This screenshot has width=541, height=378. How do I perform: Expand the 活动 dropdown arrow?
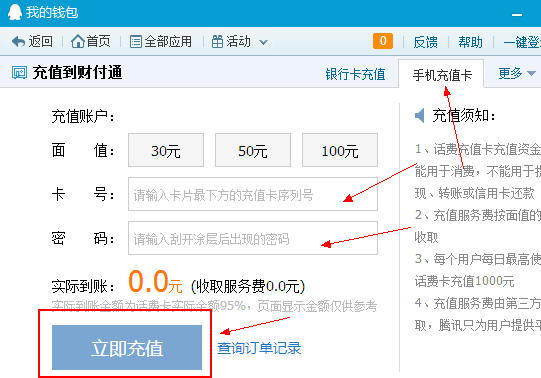pyautogui.click(x=264, y=42)
